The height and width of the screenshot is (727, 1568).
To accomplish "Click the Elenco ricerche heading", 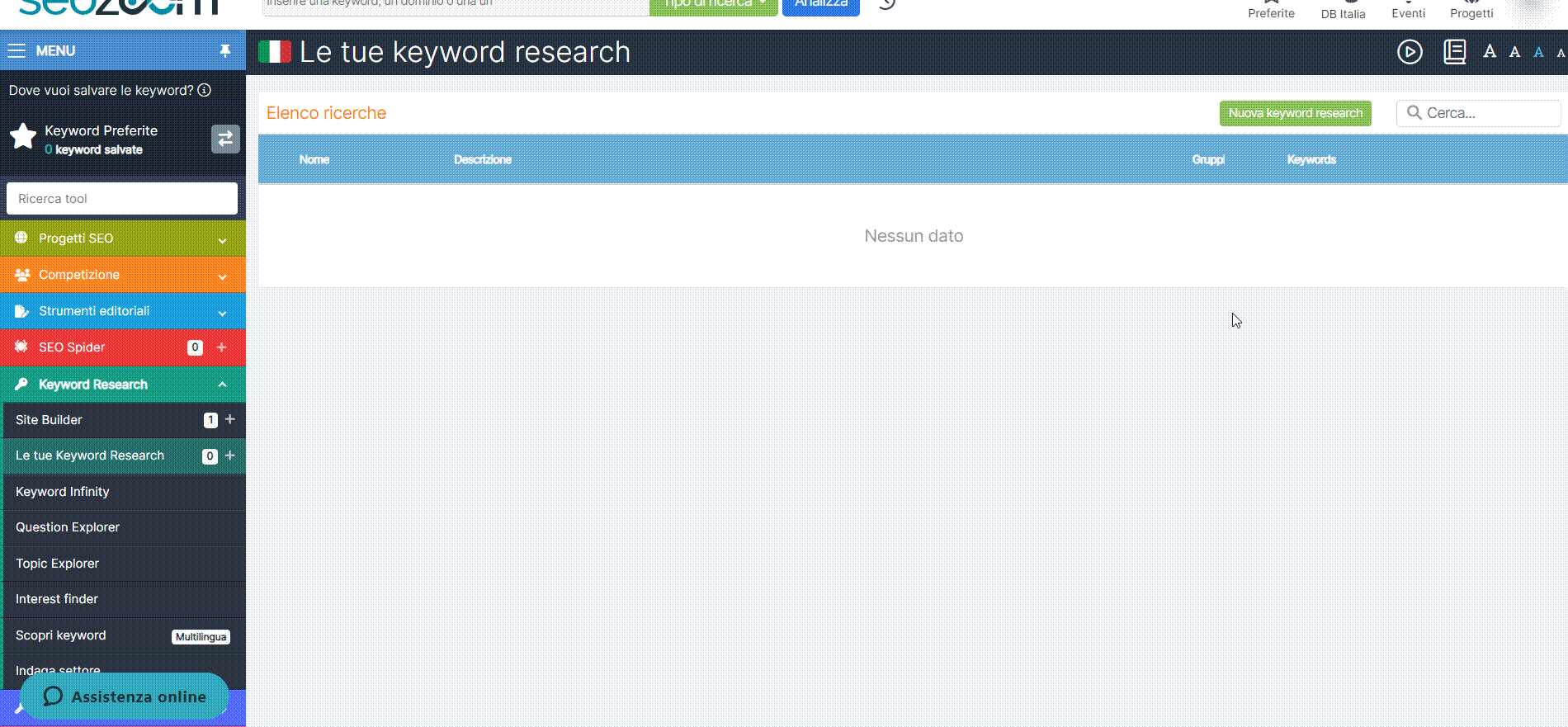I will tap(326, 113).
